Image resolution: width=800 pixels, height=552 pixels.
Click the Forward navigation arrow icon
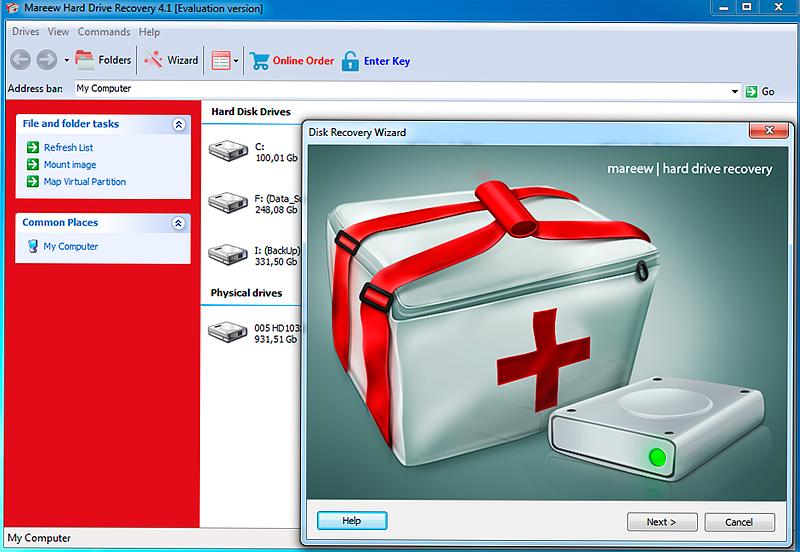click(46, 60)
